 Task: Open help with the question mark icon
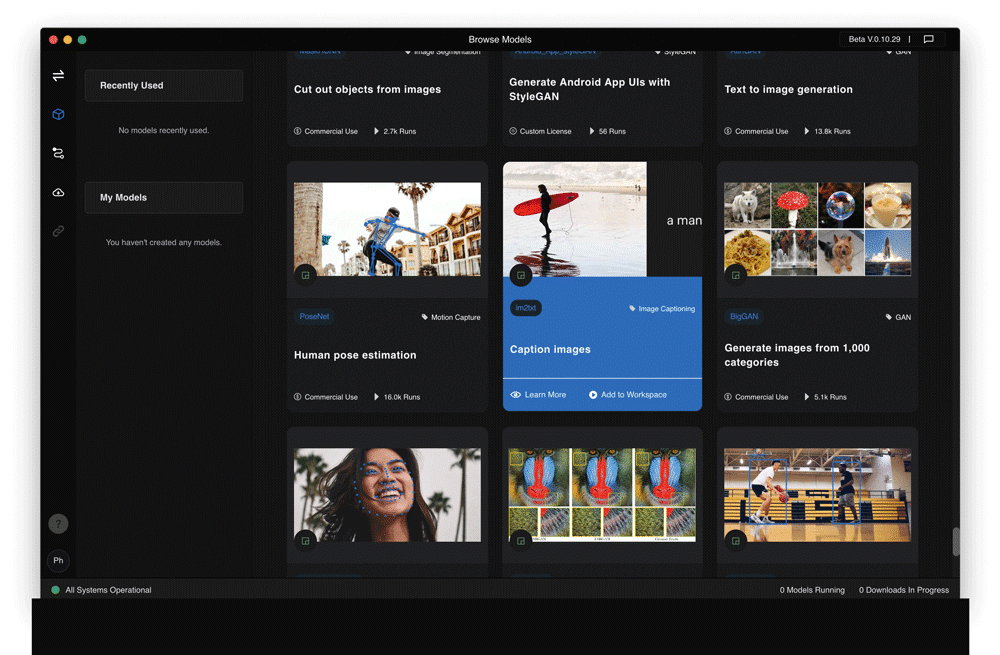(58, 523)
